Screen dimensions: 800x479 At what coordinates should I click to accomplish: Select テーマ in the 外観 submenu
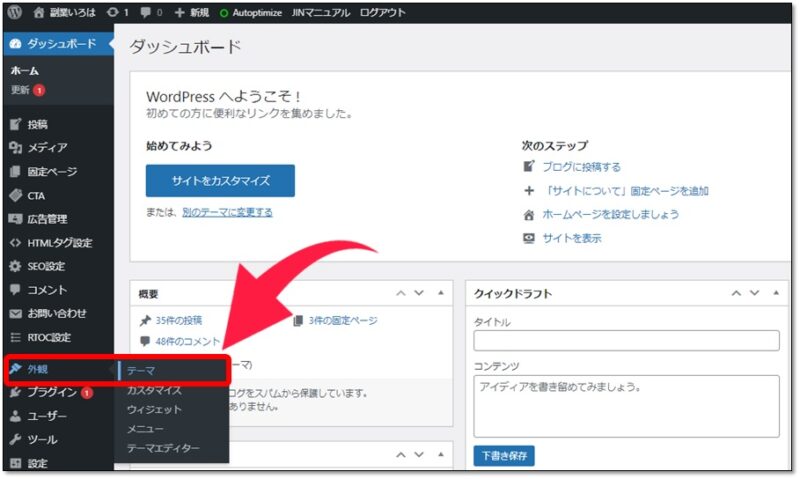pyautogui.click(x=141, y=371)
